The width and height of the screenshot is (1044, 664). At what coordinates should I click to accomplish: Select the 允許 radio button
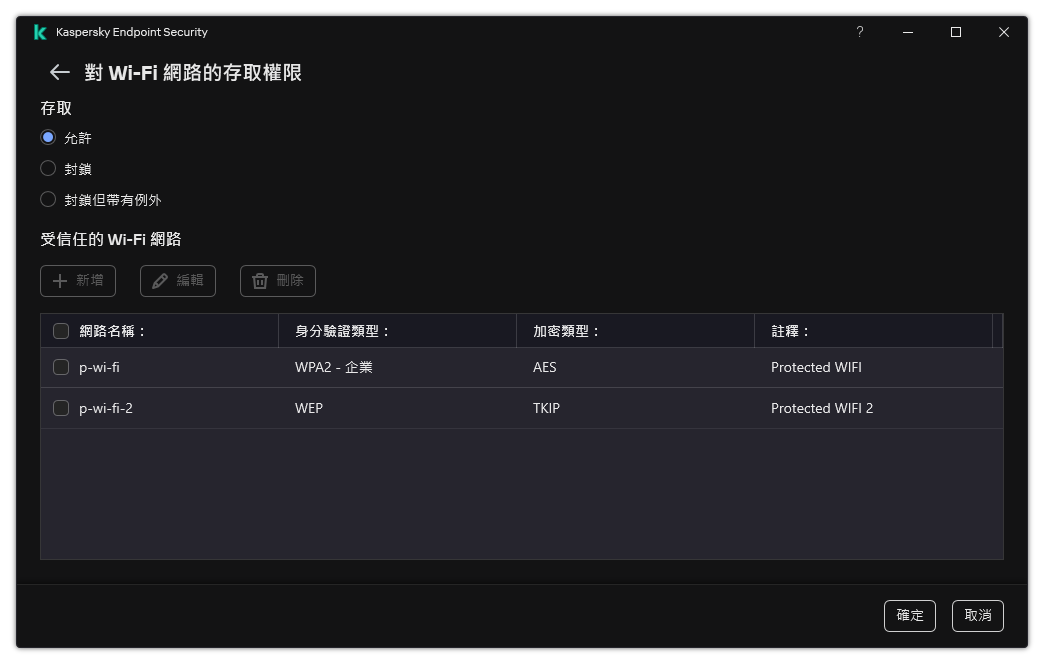point(48,137)
